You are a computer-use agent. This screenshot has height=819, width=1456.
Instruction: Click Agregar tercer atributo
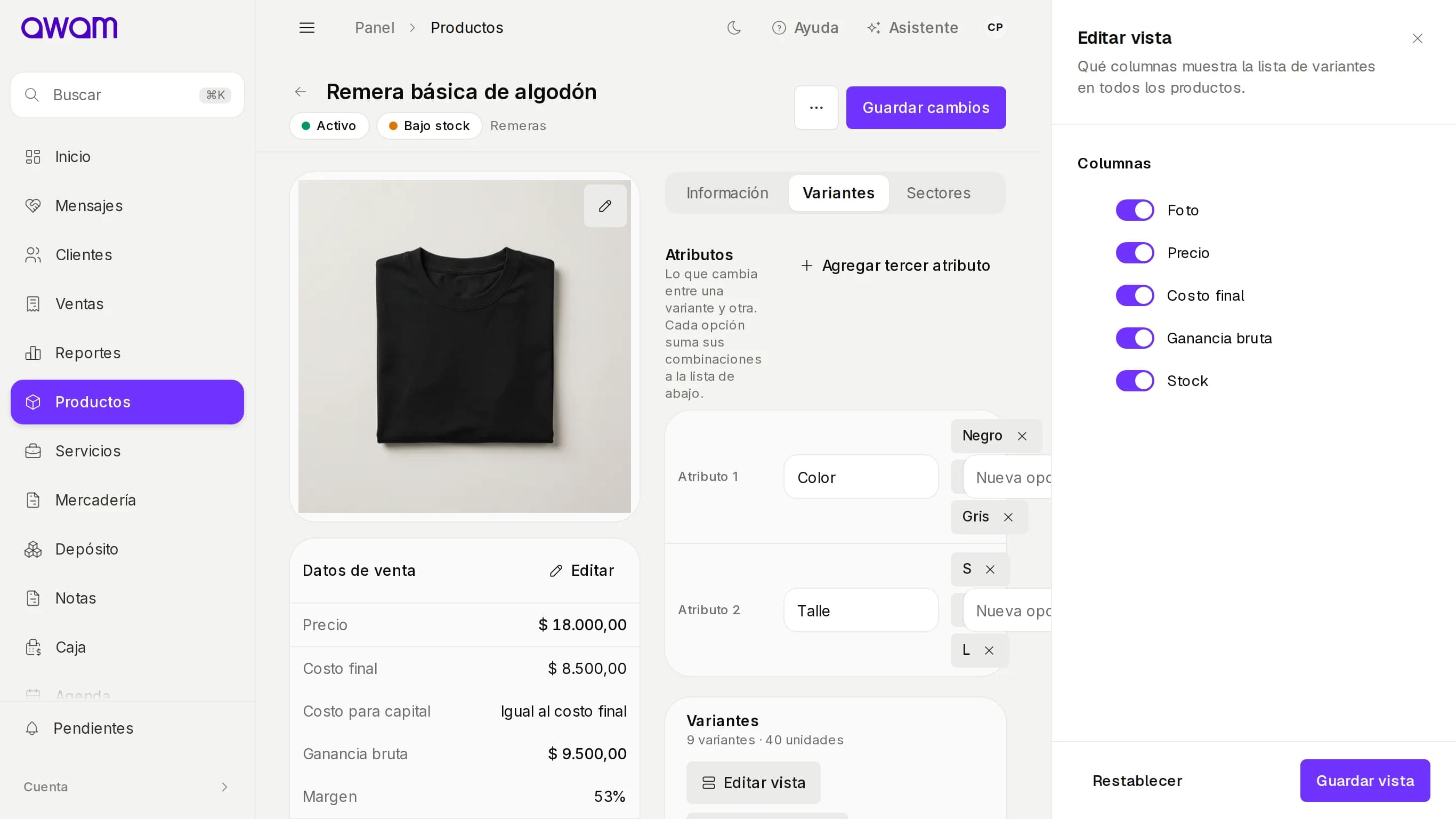coord(895,266)
